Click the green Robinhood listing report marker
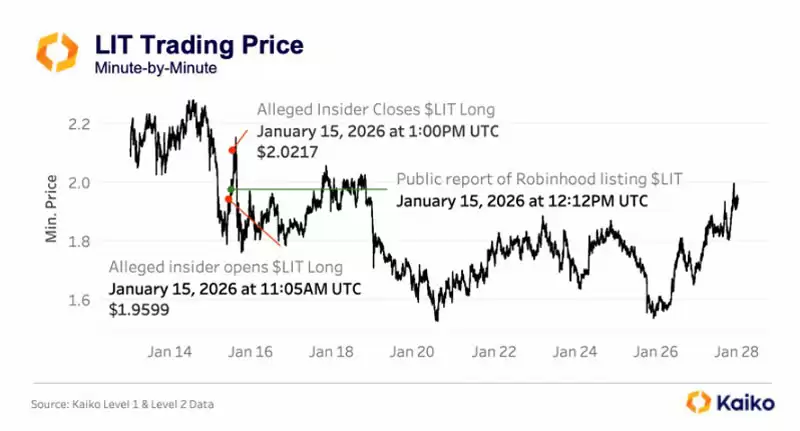The width and height of the screenshot is (800, 431). tap(231, 190)
